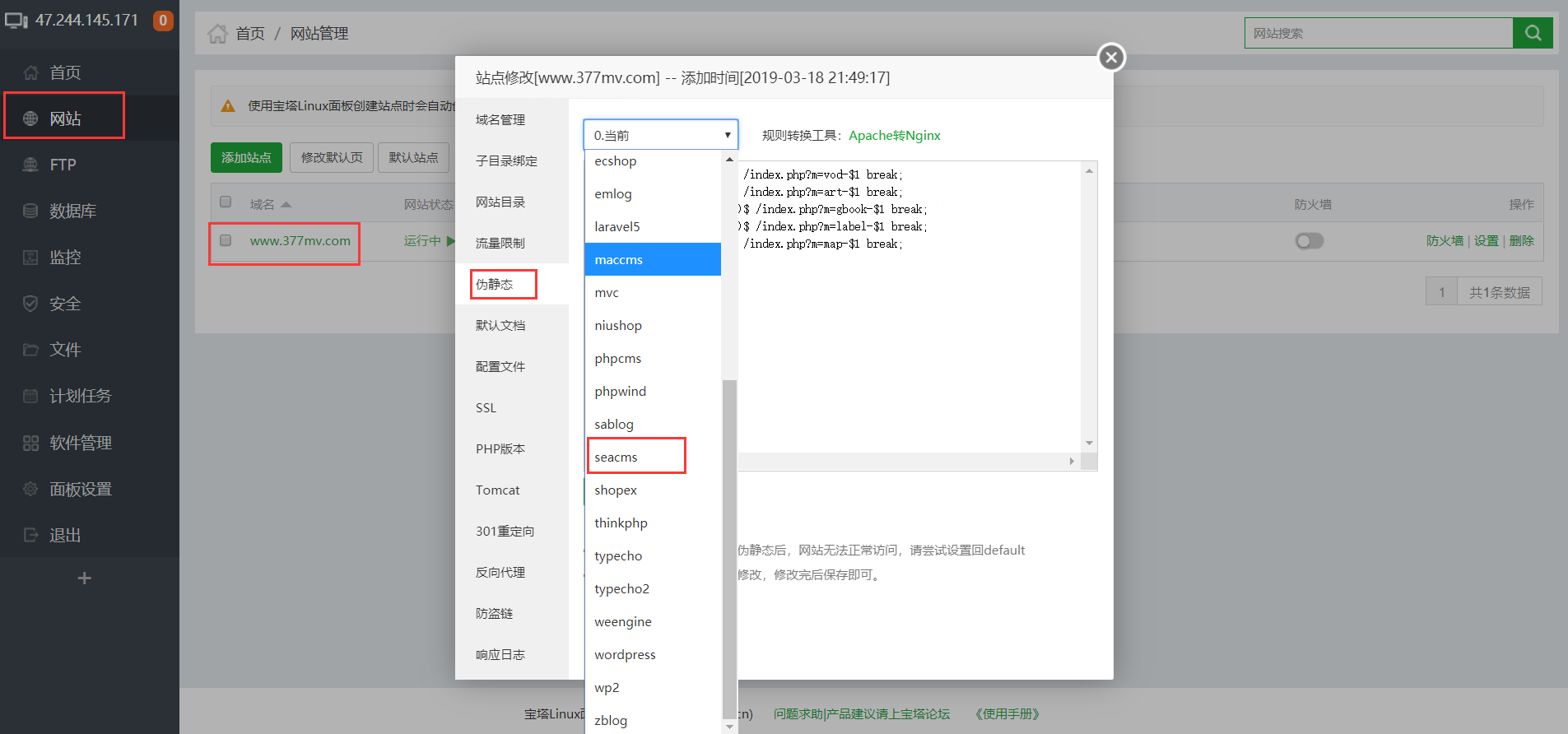Select niushop from the rule list
Image resolution: width=1568 pixels, height=734 pixels.
653,325
